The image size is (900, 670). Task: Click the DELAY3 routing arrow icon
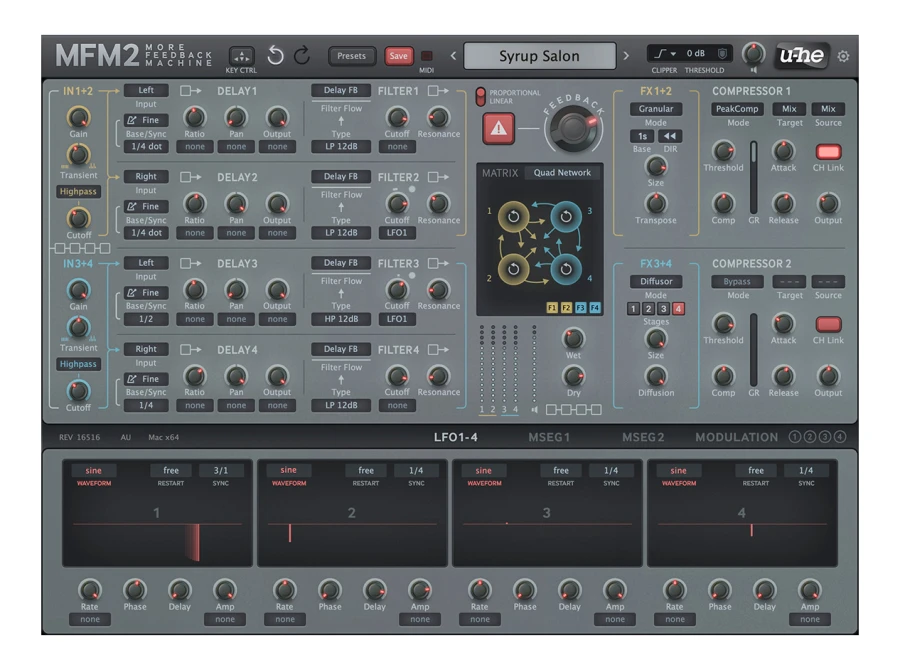[x=191, y=263]
